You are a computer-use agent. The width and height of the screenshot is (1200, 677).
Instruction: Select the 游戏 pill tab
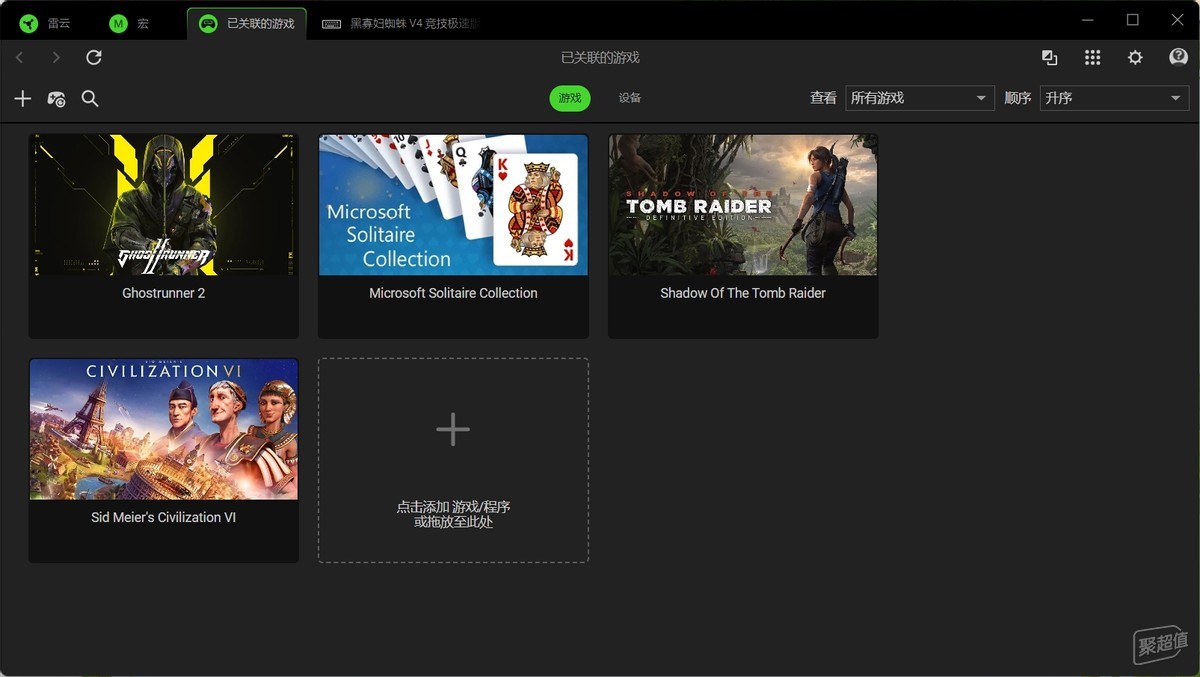pyautogui.click(x=570, y=98)
